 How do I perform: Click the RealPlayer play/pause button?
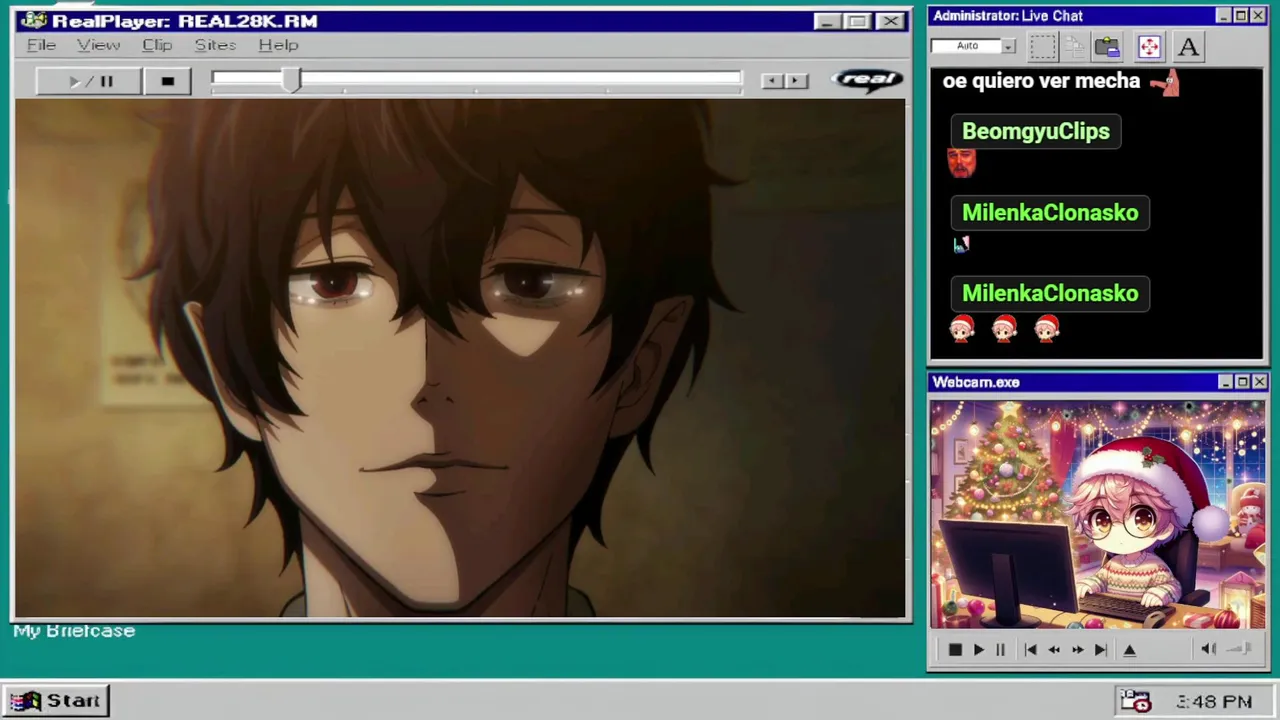(89, 82)
